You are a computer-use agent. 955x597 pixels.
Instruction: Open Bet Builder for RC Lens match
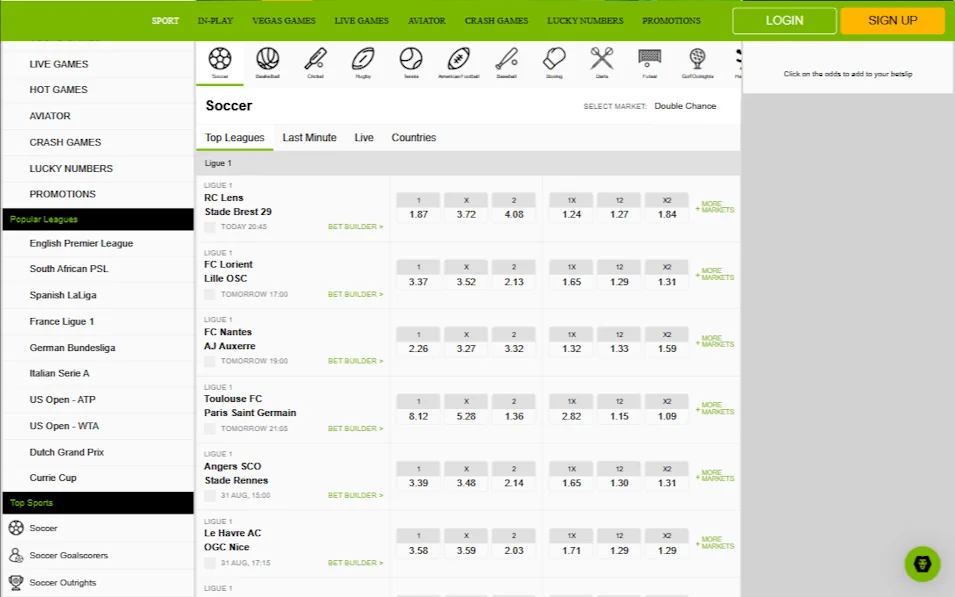point(355,227)
